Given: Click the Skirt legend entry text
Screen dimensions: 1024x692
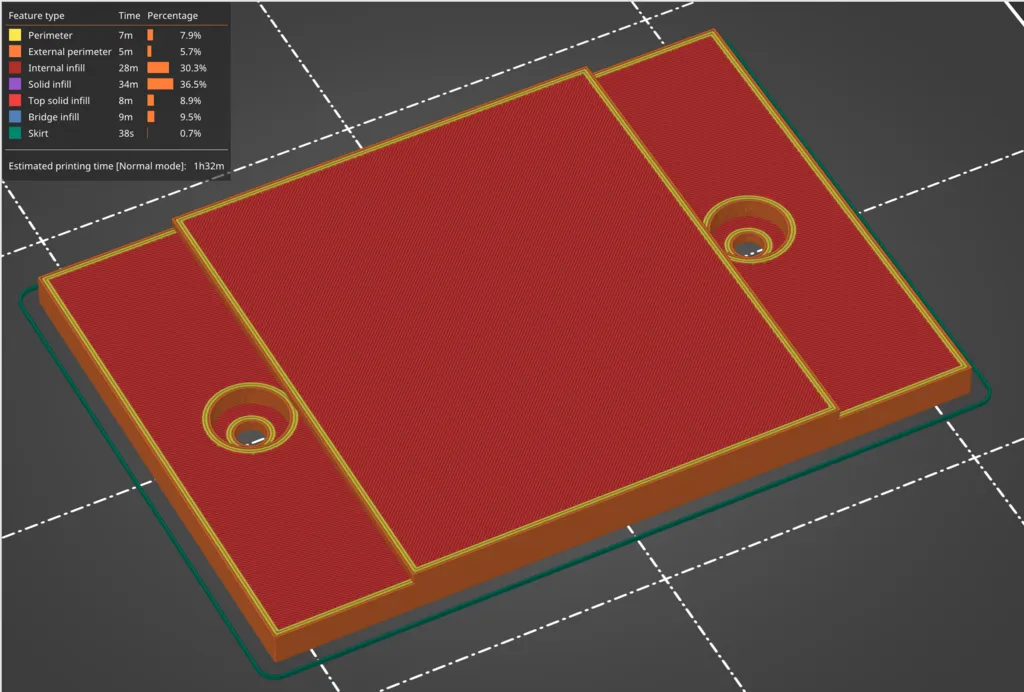Looking at the screenshot, I should coord(38,133).
